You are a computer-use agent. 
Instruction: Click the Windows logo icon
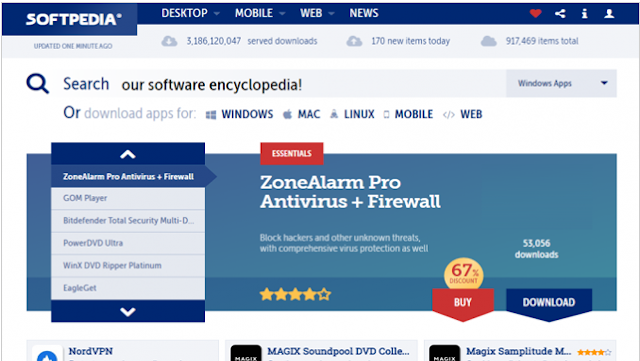click(211, 115)
